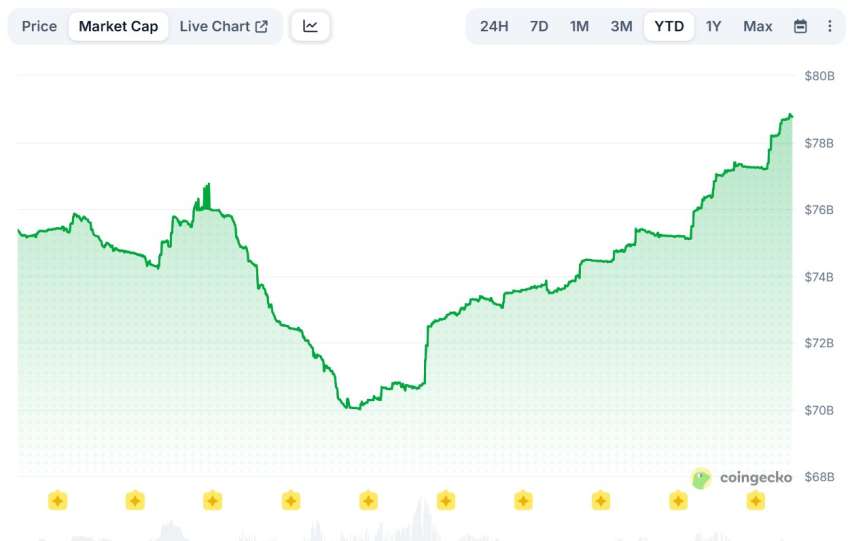850x541 pixels.
Task: Click the CoinGecko logo watermark
Action: [x=741, y=478]
